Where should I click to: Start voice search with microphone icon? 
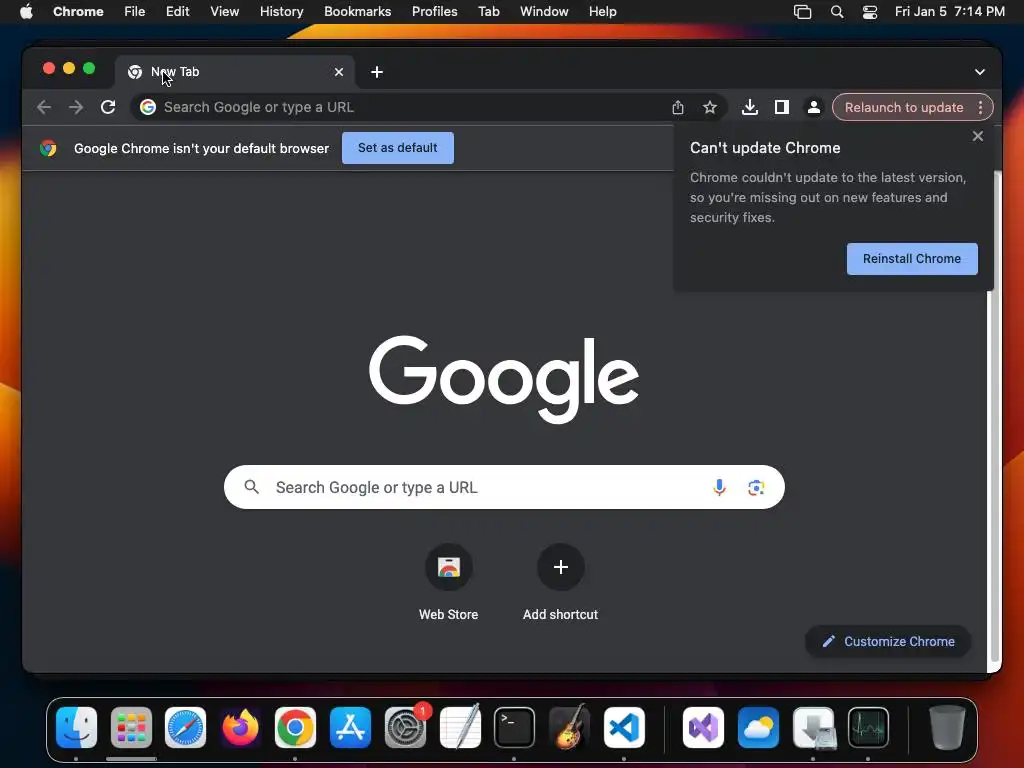(719, 487)
